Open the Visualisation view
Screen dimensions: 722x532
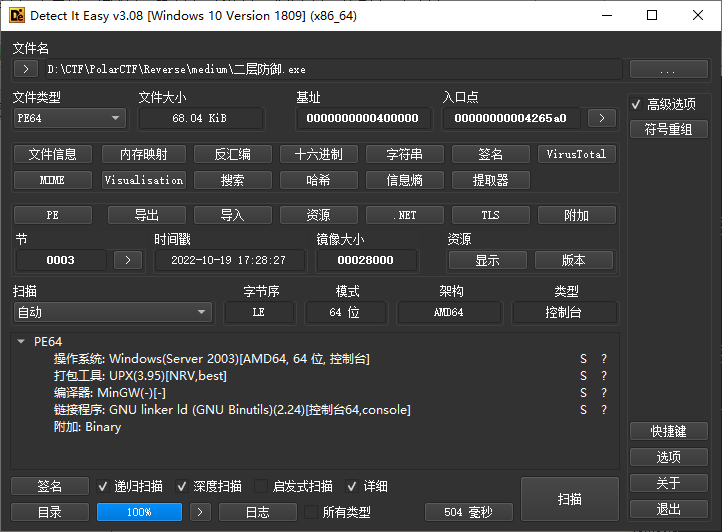(144, 180)
